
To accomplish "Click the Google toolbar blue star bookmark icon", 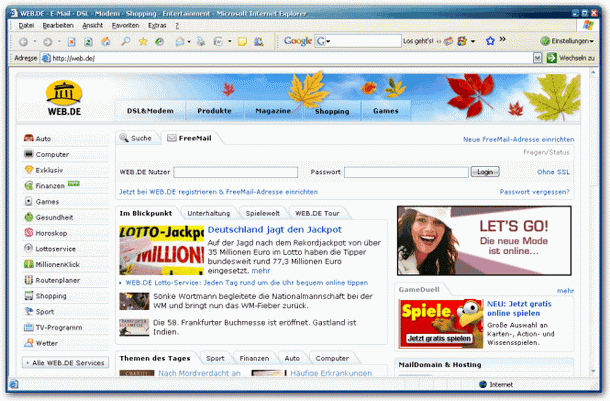I will [490, 40].
